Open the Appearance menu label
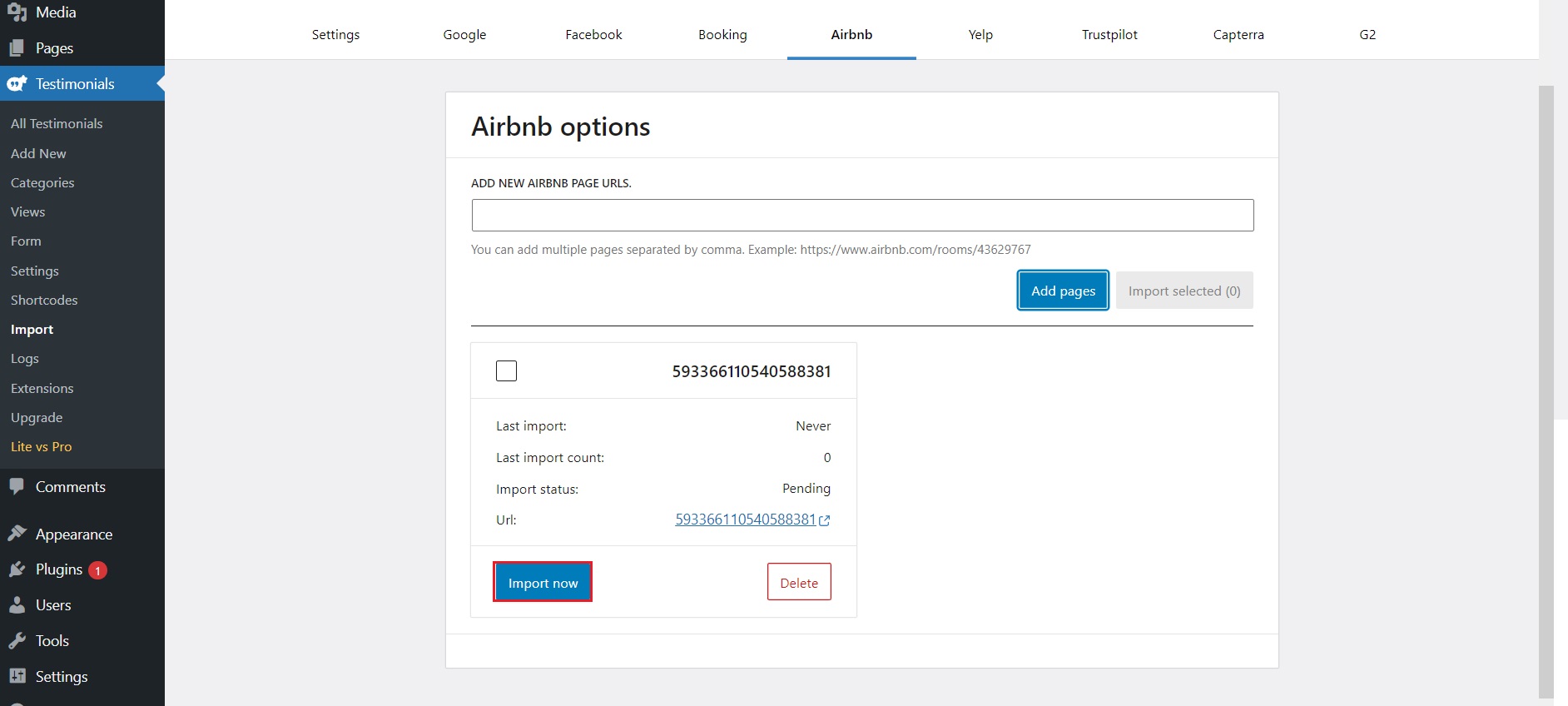1568x706 pixels. [74, 534]
